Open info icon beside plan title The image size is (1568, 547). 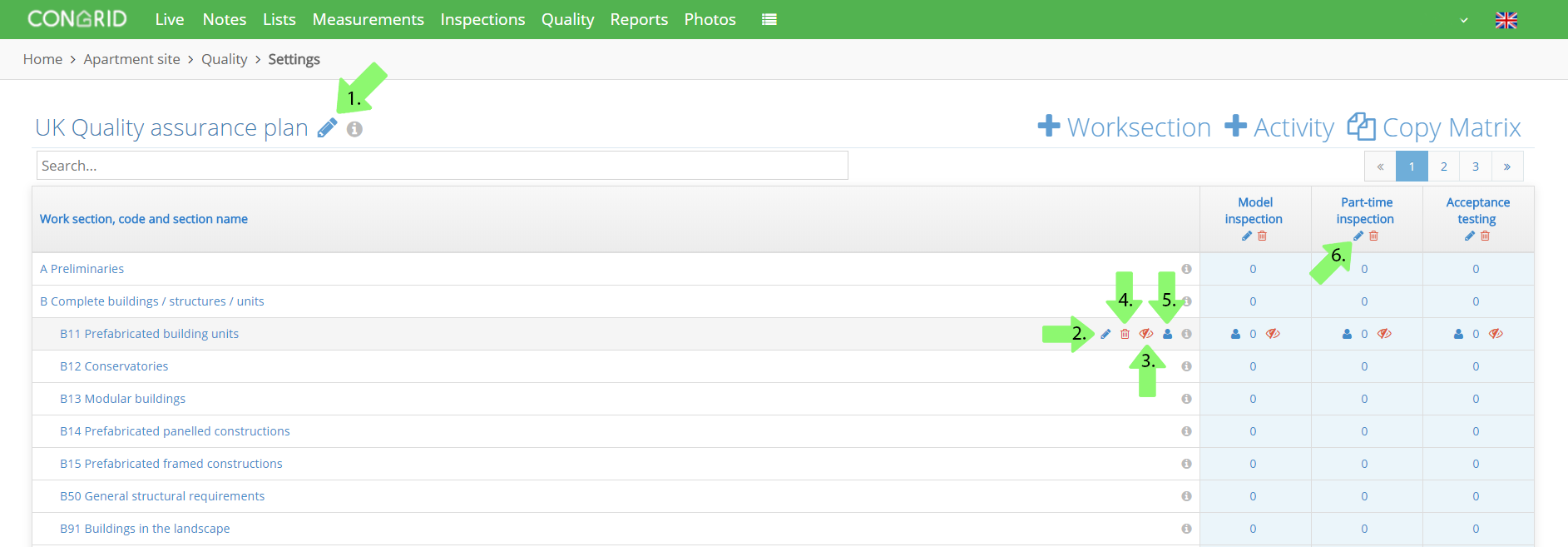pyautogui.click(x=354, y=129)
